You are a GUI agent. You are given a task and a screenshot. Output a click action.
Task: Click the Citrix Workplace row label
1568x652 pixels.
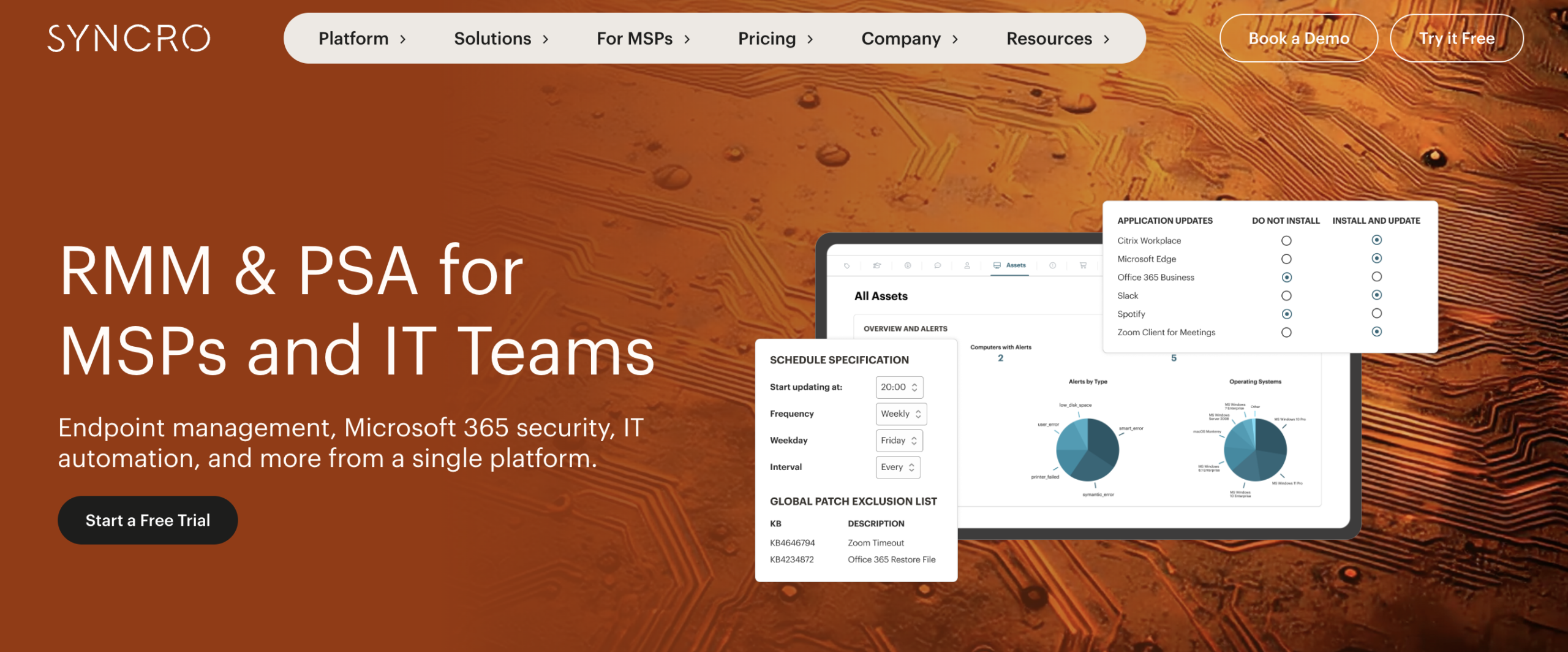1149,241
